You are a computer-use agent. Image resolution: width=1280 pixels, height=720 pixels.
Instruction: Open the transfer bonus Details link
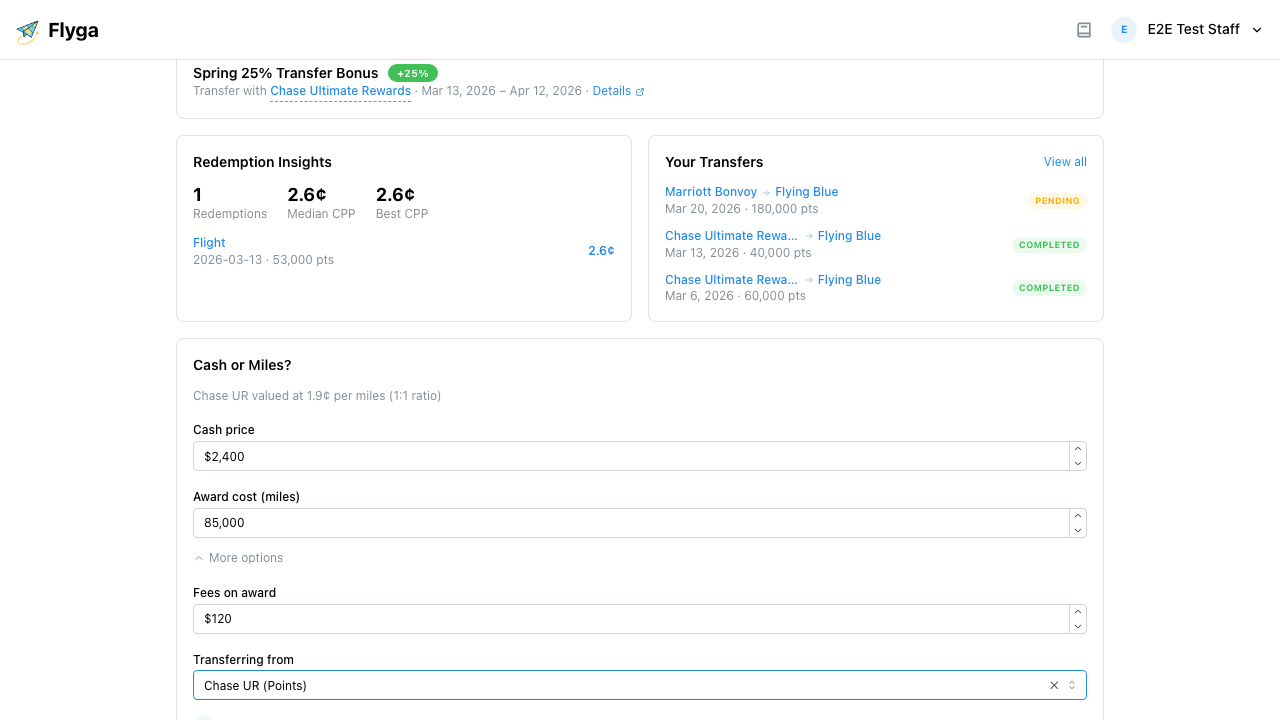click(x=618, y=91)
